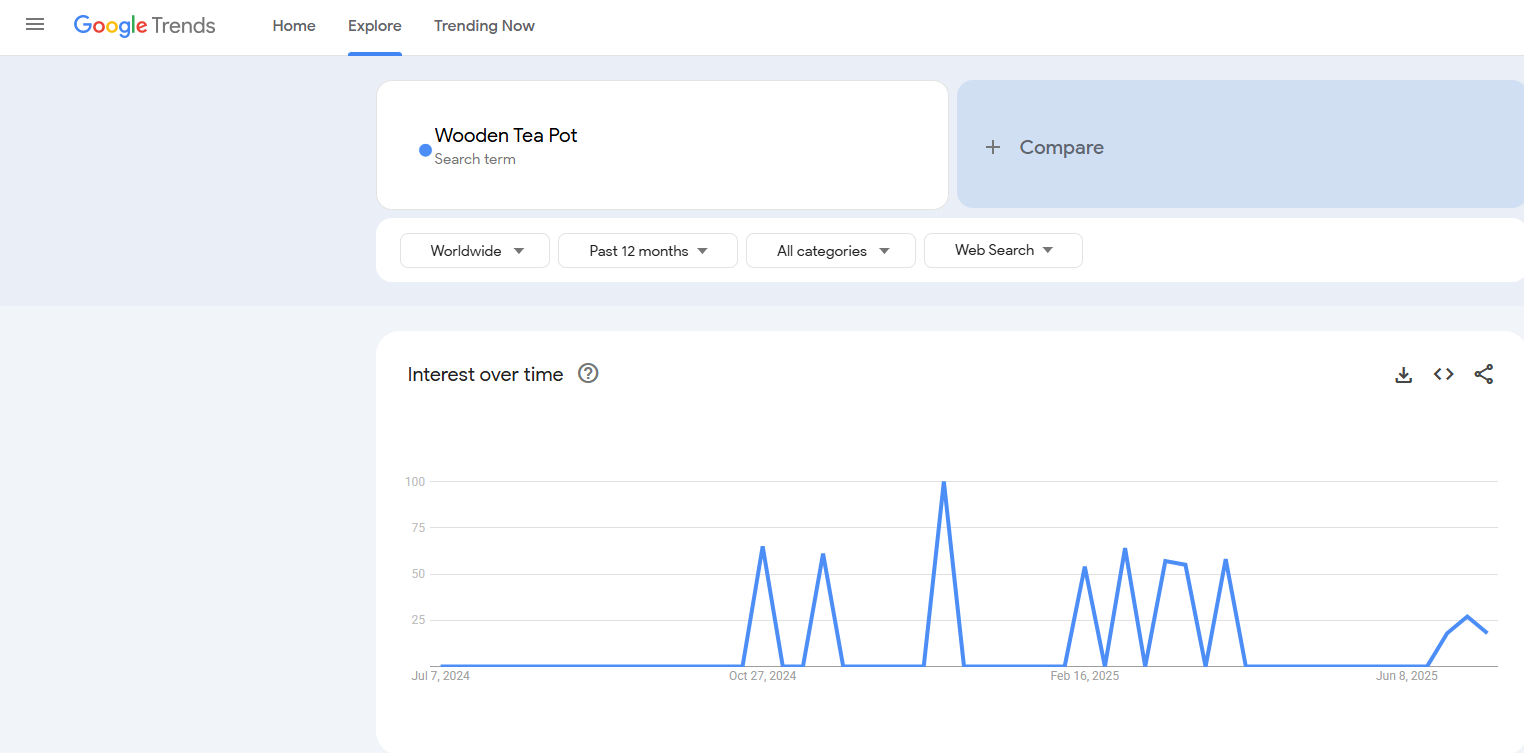This screenshot has height=753, width=1524.
Task: Click the Interest over time heading
Action: coord(485,374)
